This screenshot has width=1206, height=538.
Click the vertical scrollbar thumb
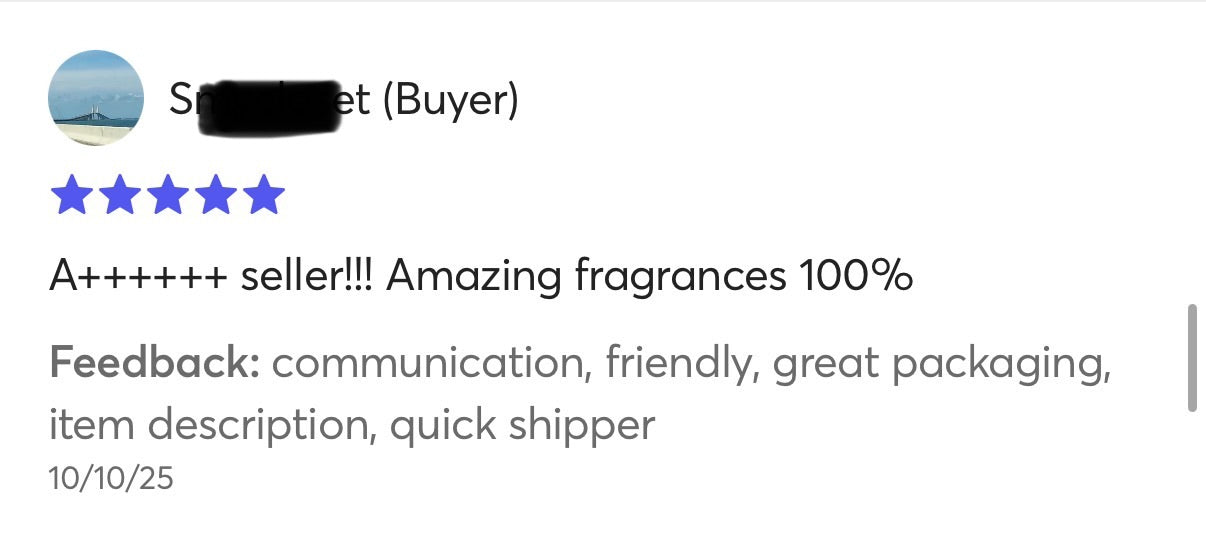pyautogui.click(x=1191, y=357)
